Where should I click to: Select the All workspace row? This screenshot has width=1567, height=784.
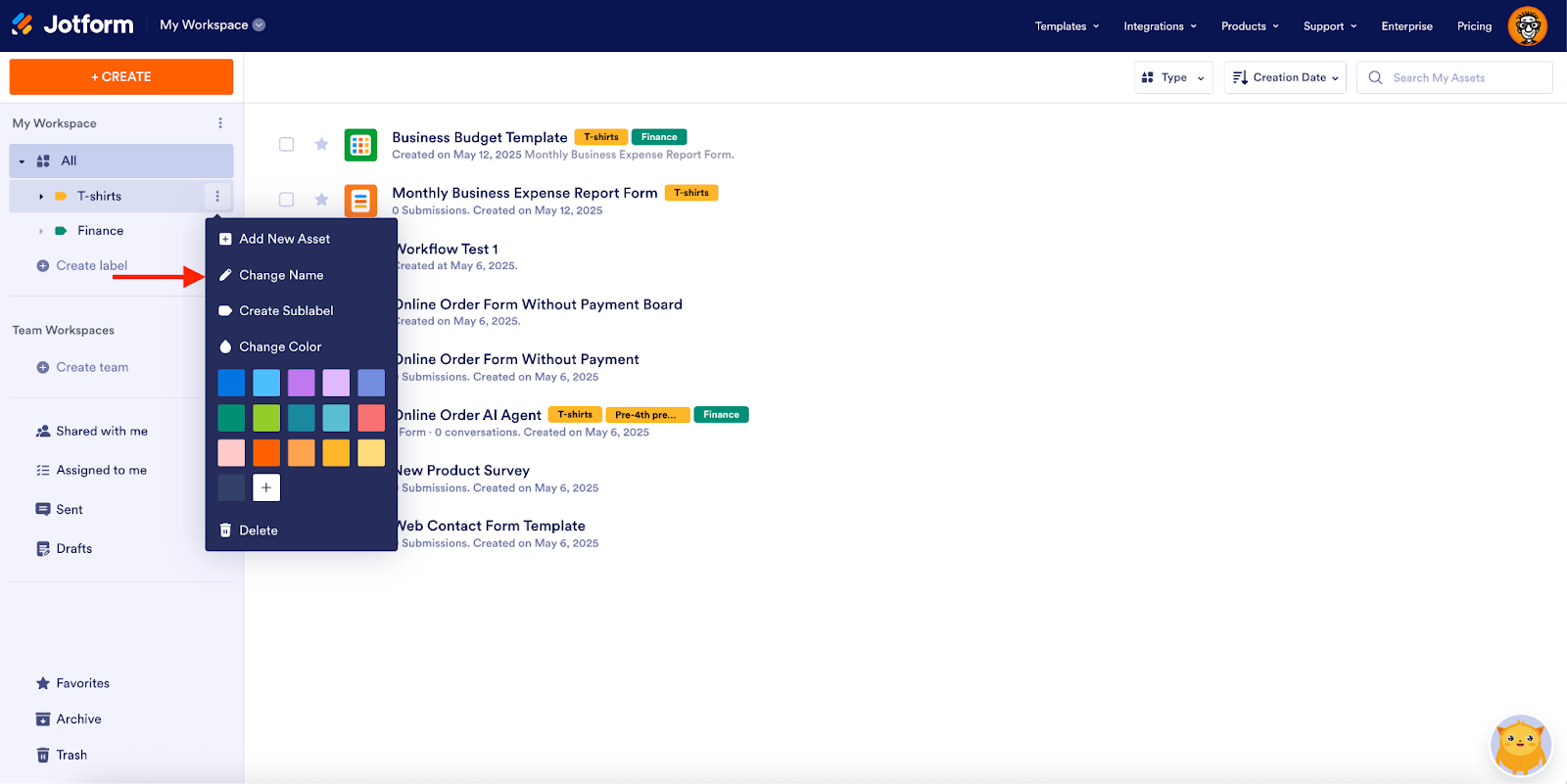tap(121, 161)
